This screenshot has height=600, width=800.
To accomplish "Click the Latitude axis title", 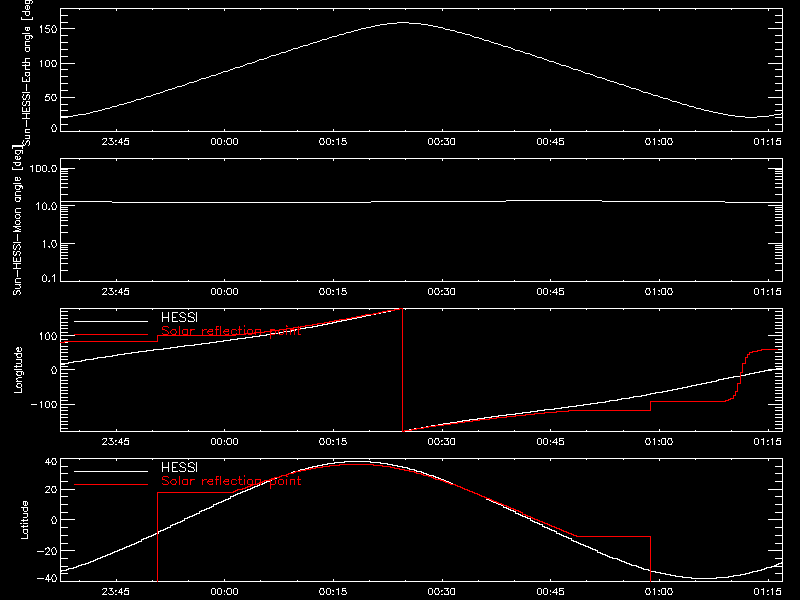I will pyautogui.click(x=24, y=520).
